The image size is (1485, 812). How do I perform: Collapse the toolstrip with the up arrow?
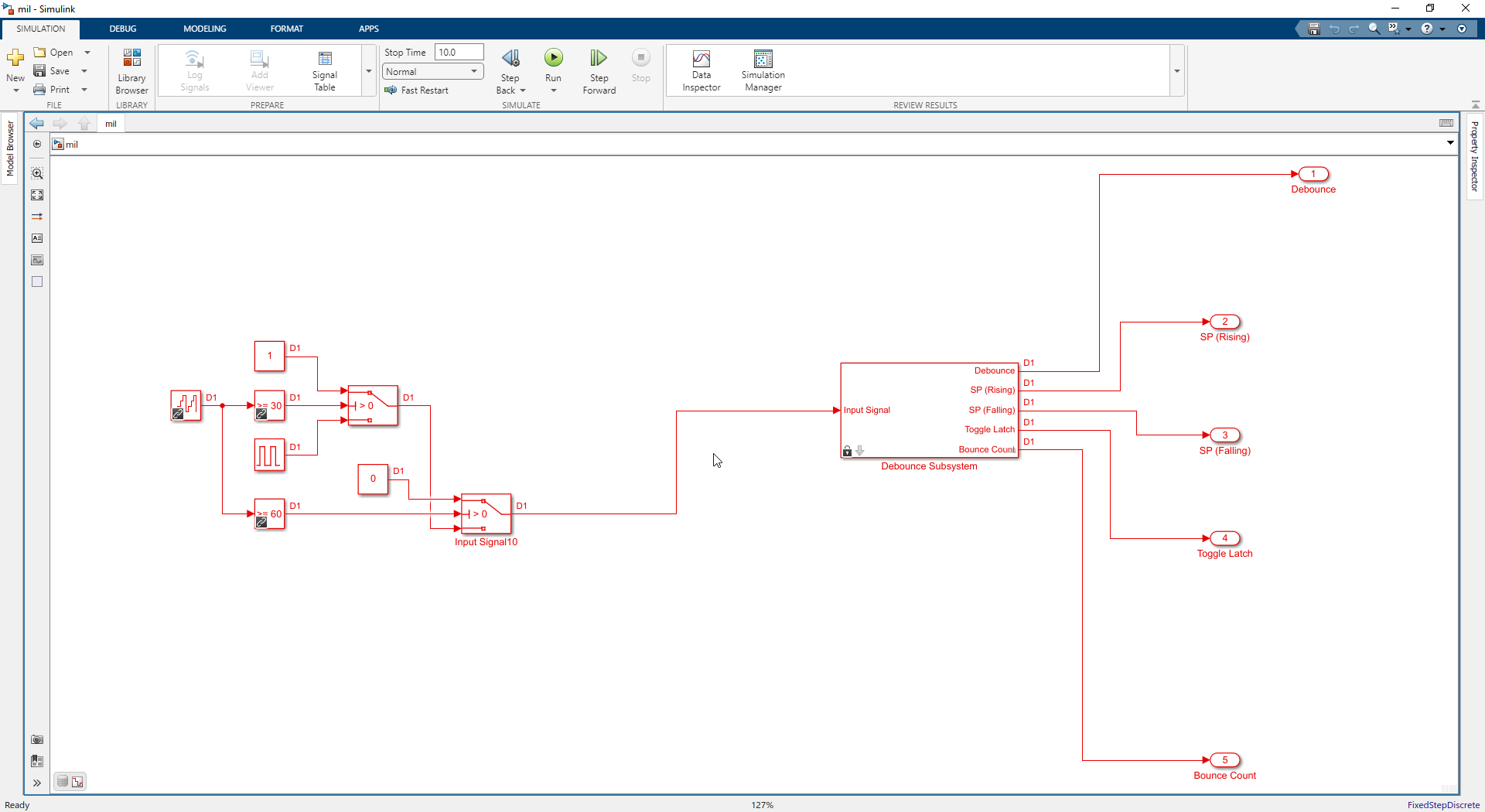tap(1476, 104)
